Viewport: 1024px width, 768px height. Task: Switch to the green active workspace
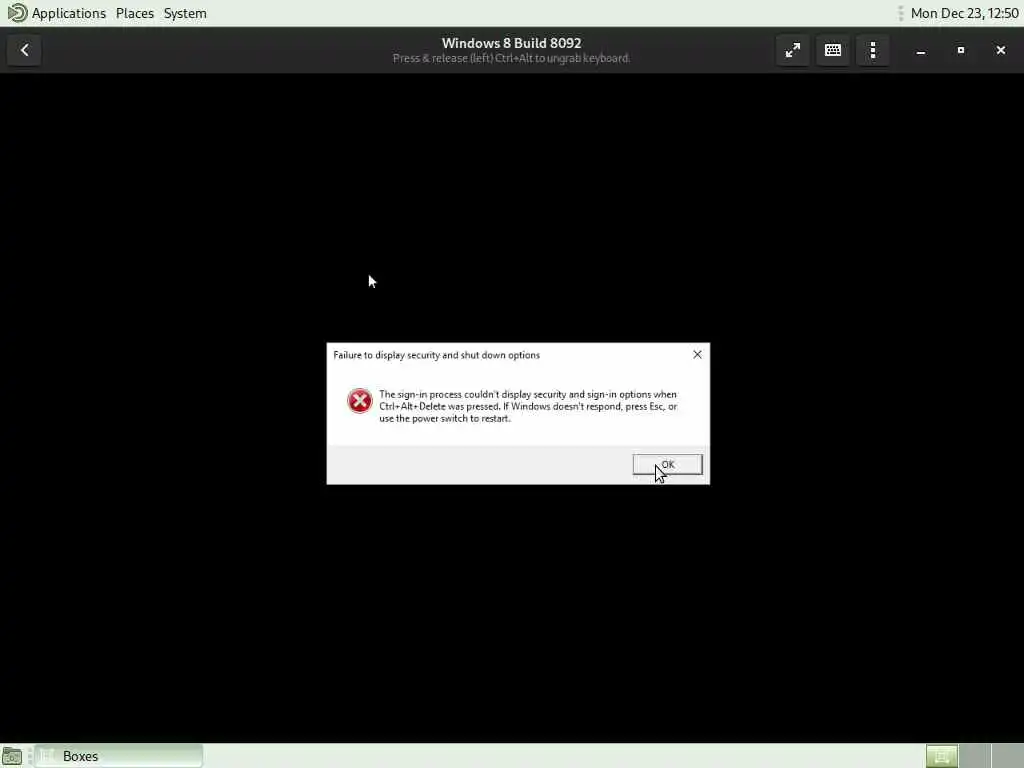pyautogui.click(x=942, y=756)
